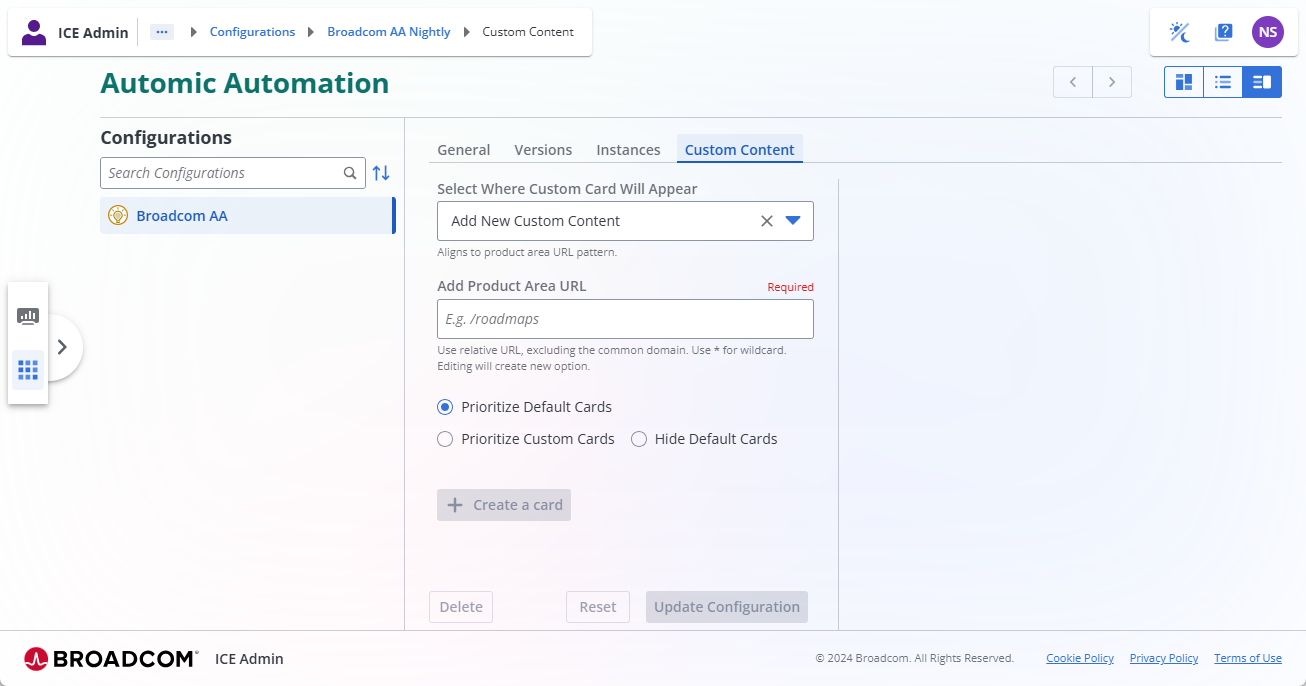Click Update Configuration button
This screenshot has width=1306, height=686.
click(x=727, y=607)
